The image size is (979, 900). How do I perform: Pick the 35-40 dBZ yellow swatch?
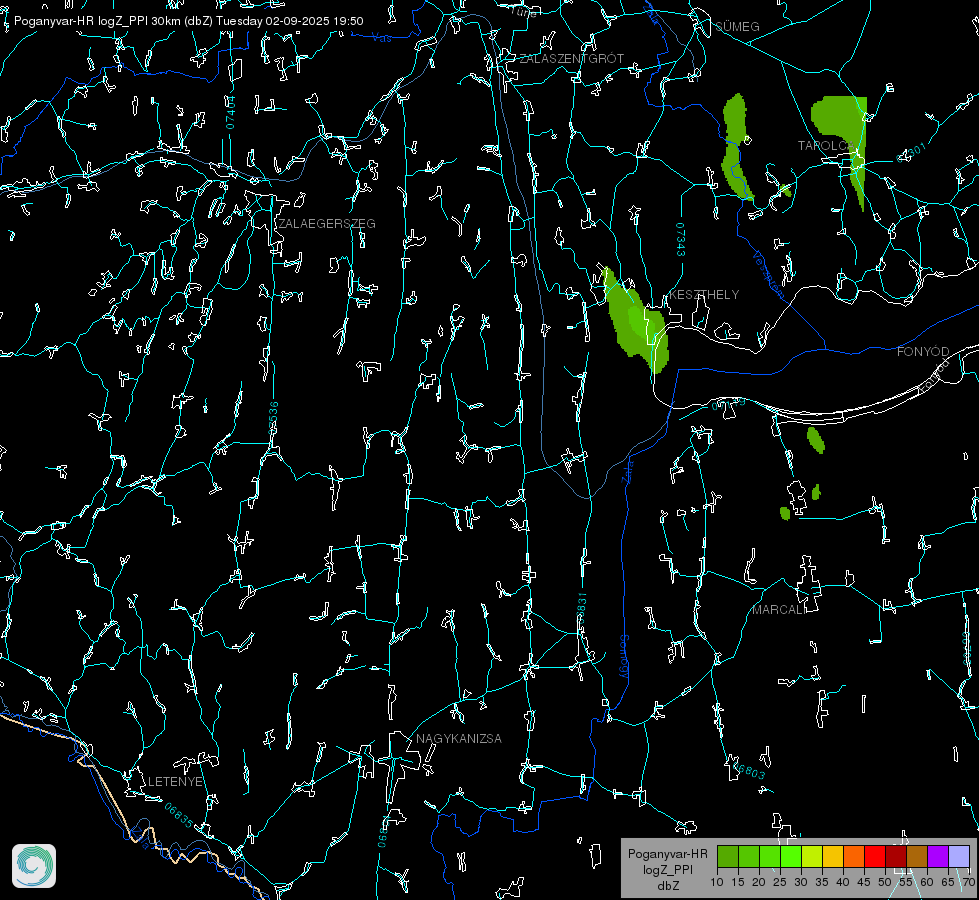click(x=833, y=857)
